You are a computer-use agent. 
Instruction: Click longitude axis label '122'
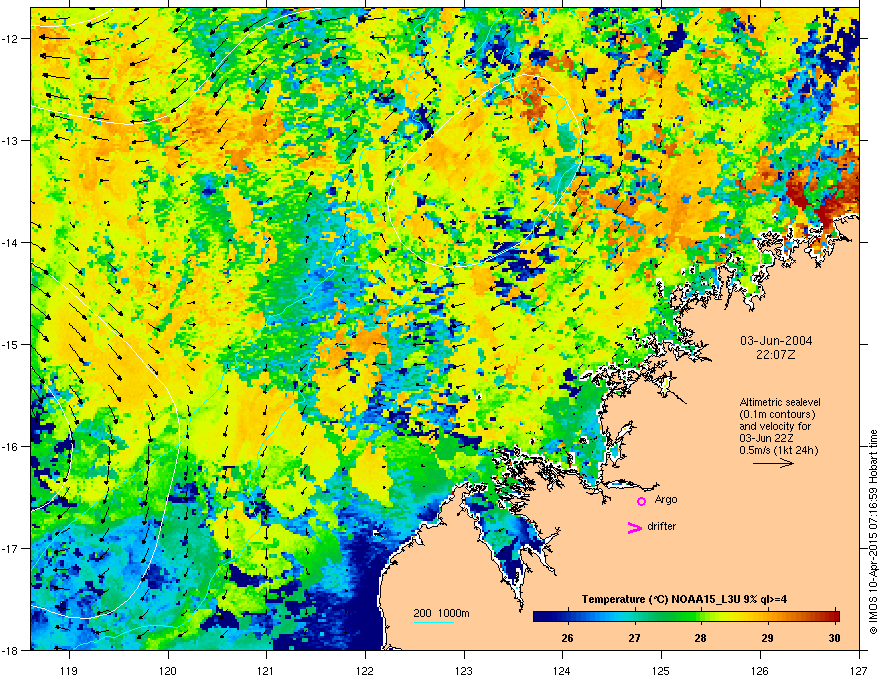tap(365, 670)
